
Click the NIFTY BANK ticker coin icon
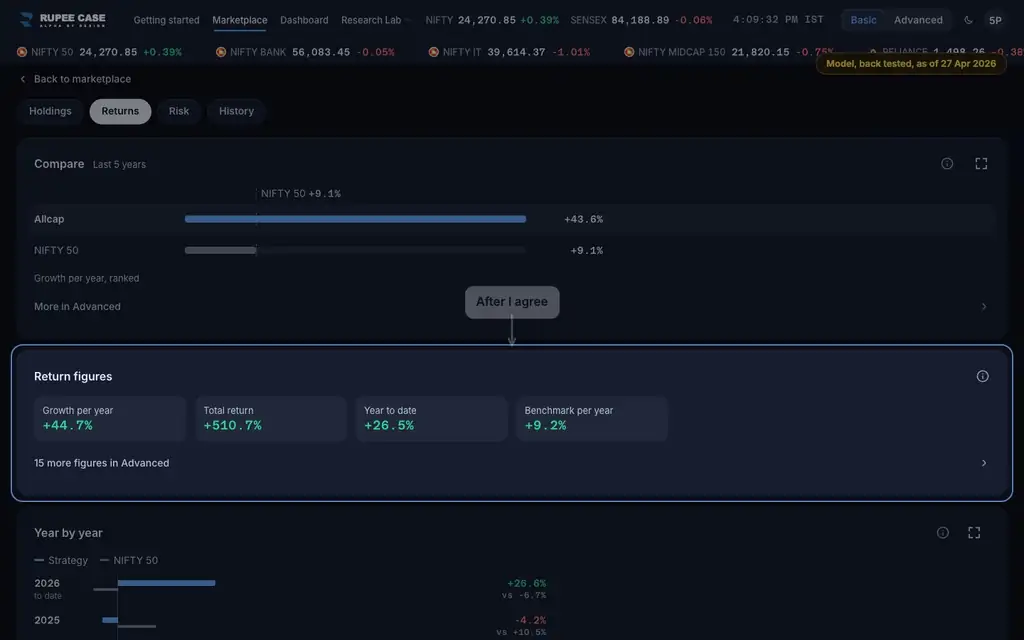pyautogui.click(x=221, y=52)
